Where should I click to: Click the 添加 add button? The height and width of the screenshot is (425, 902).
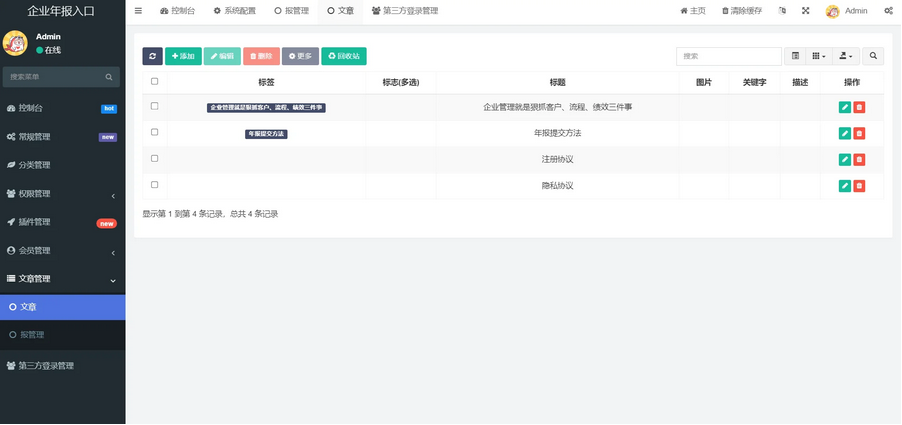(x=183, y=56)
